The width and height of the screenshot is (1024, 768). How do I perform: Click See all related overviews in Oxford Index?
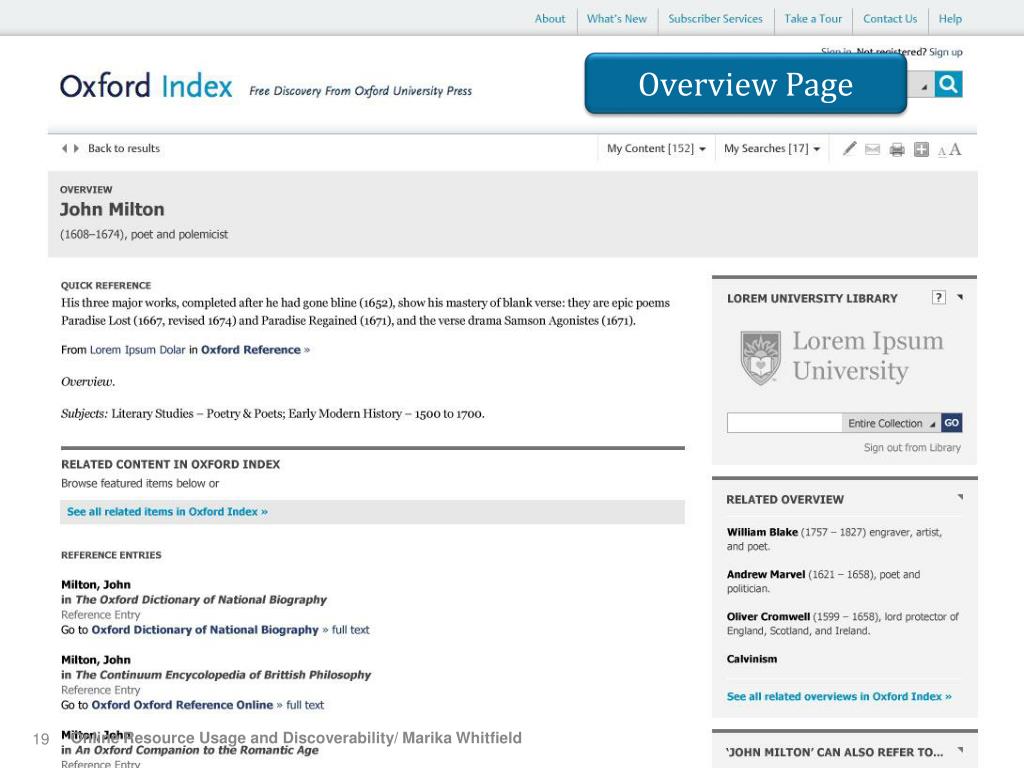839,697
